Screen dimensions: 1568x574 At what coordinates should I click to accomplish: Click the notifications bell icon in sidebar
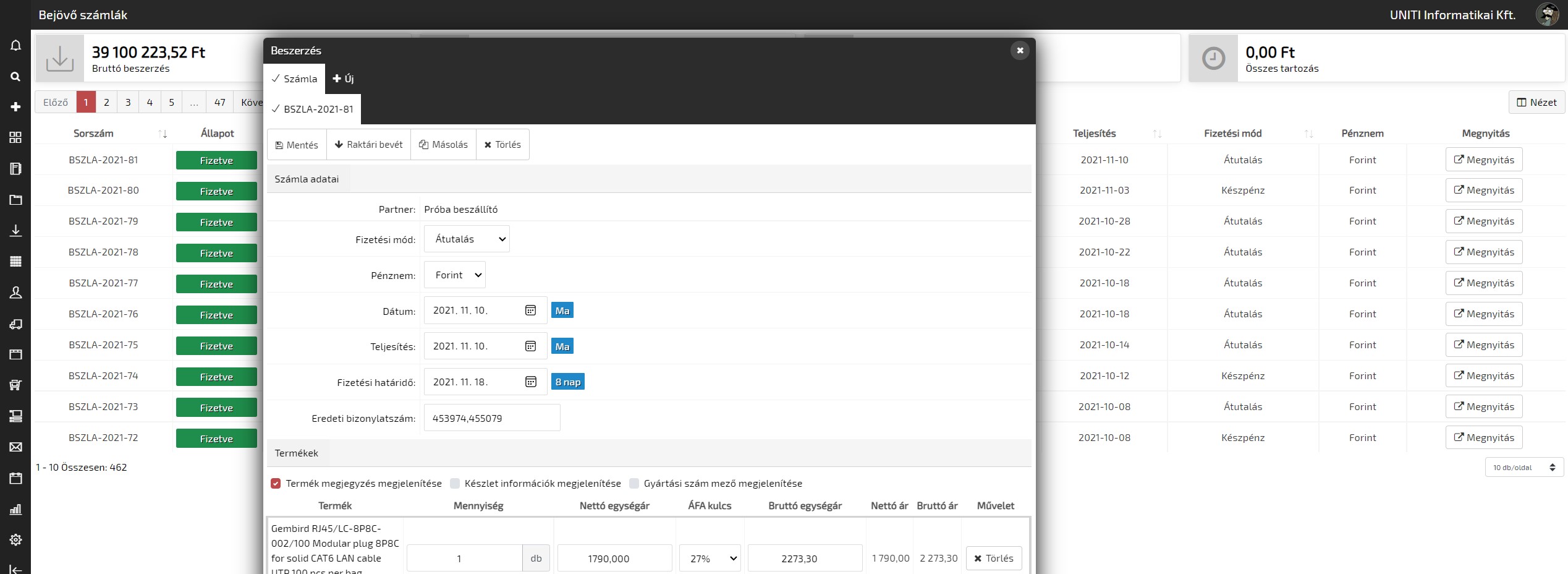pos(15,45)
